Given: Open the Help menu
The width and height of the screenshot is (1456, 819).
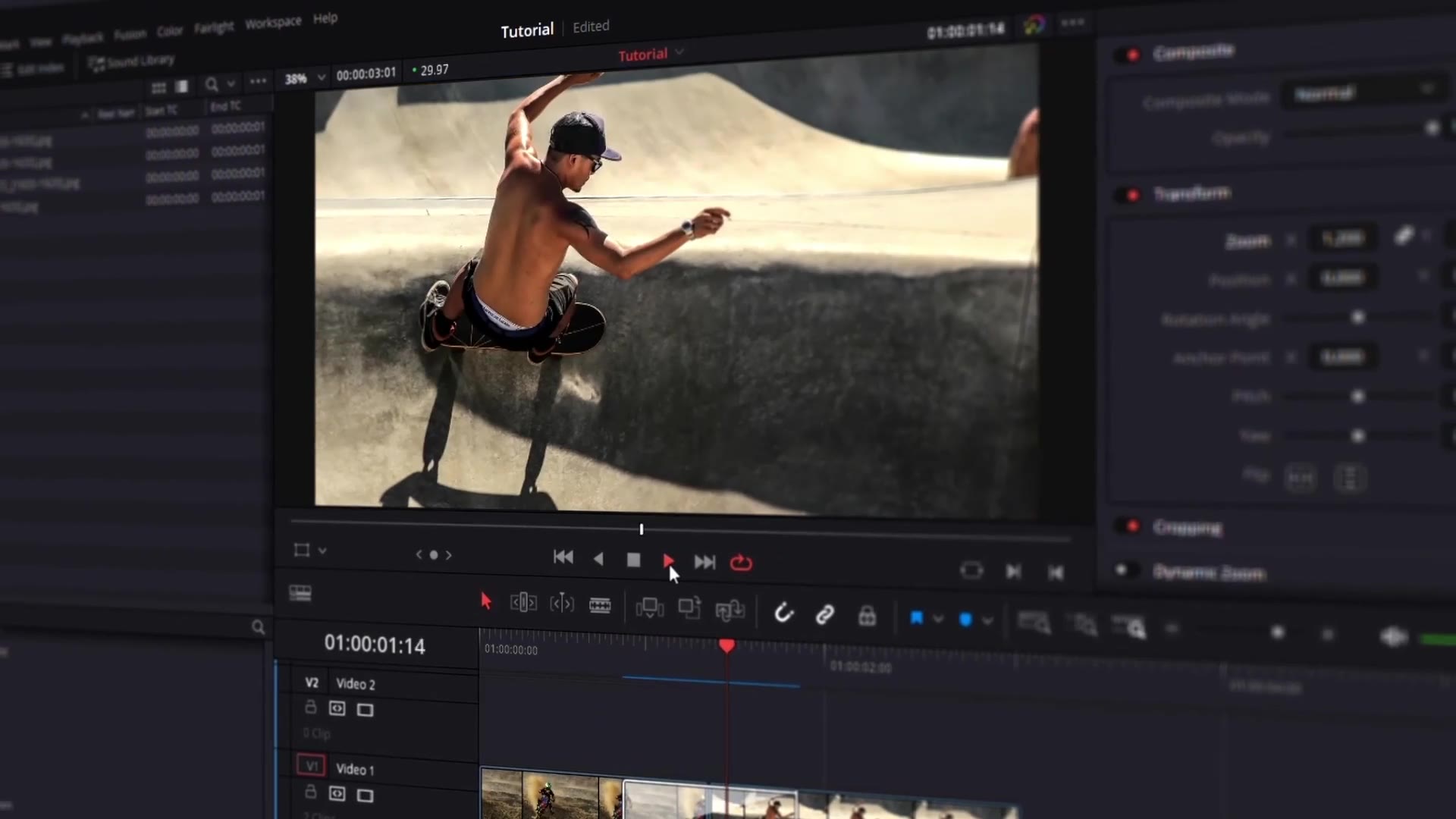Looking at the screenshot, I should coord(325,18).
